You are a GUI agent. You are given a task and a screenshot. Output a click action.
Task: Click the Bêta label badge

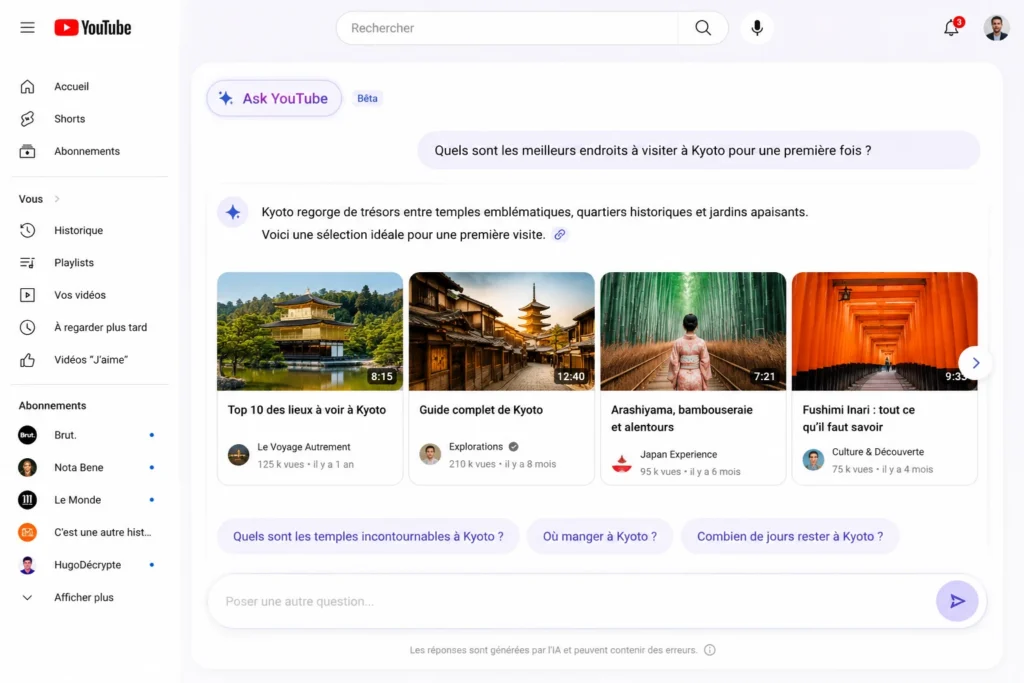(367, 99)
